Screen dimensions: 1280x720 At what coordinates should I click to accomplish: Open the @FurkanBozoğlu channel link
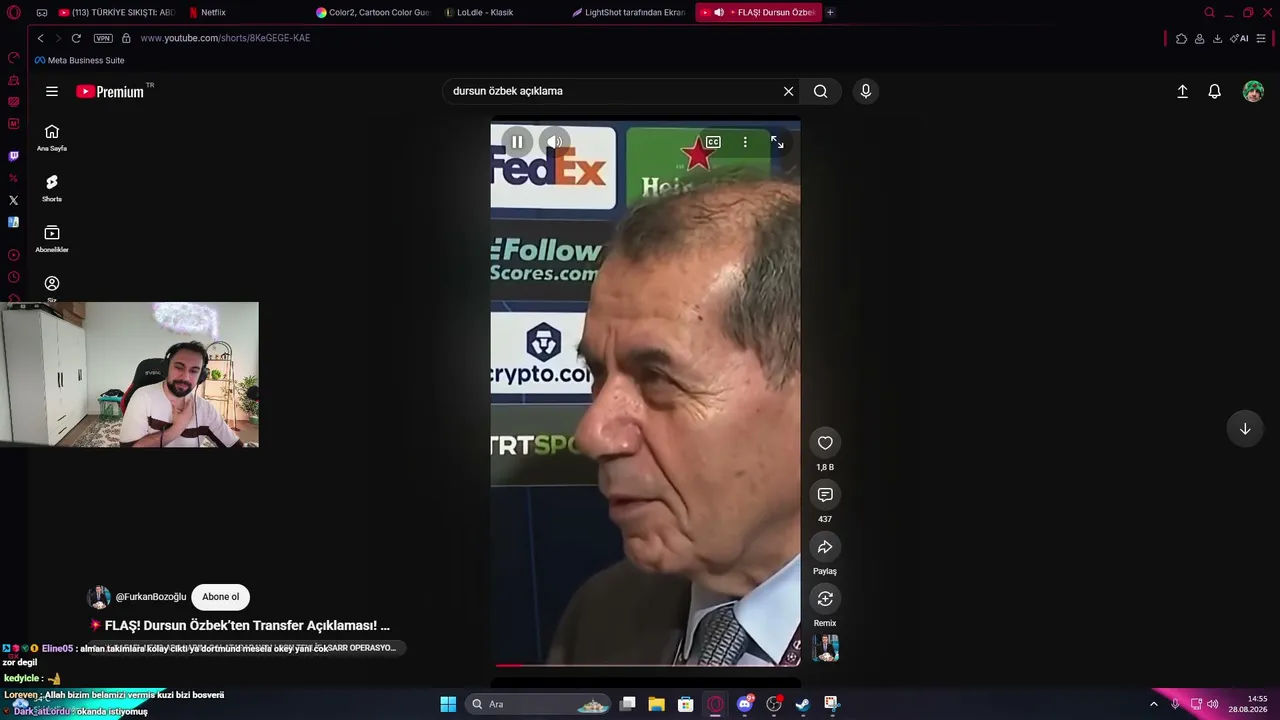point(151,597)
